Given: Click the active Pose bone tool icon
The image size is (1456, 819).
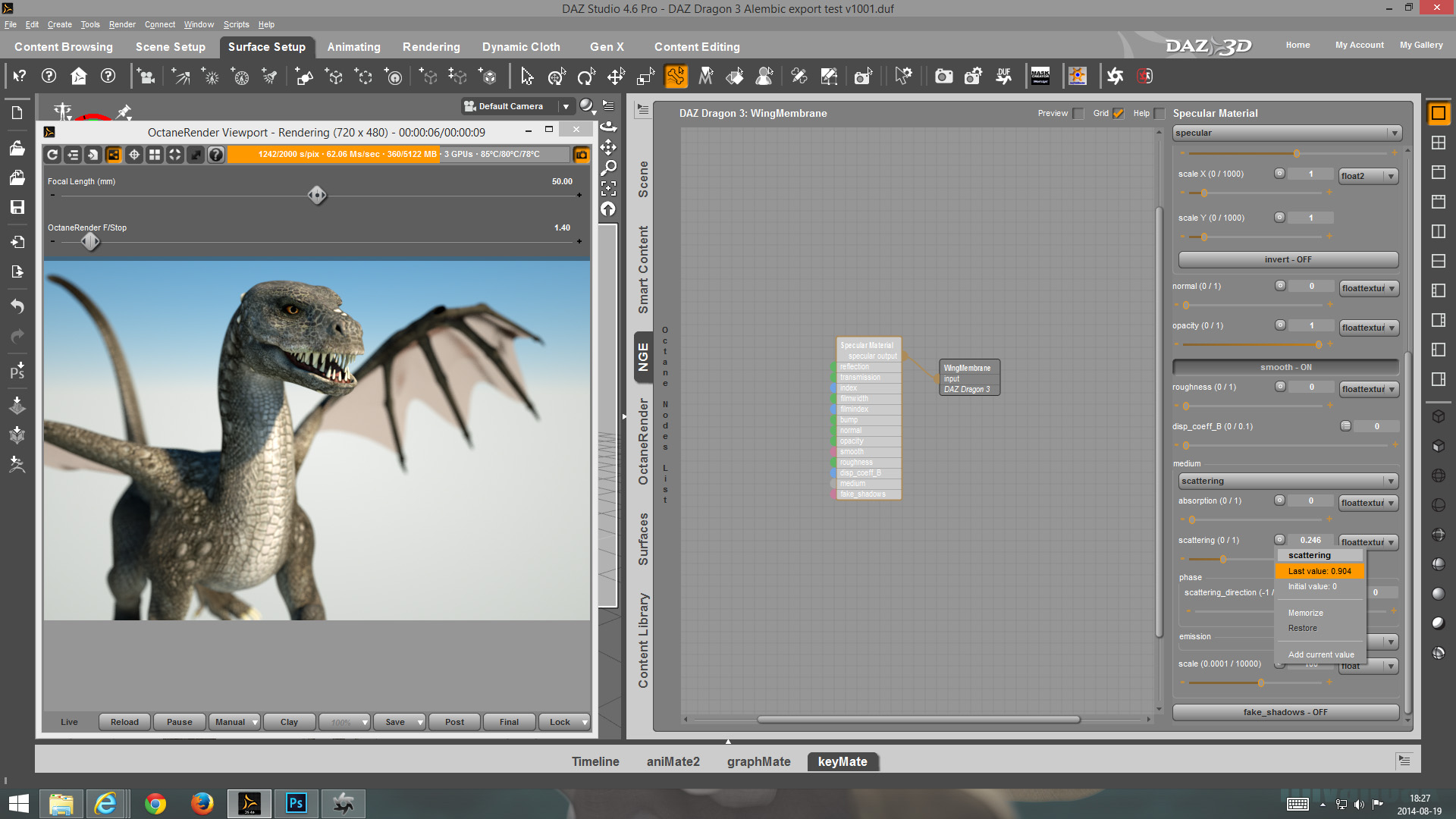Looking at the screenshot, I should pos(676,77).
